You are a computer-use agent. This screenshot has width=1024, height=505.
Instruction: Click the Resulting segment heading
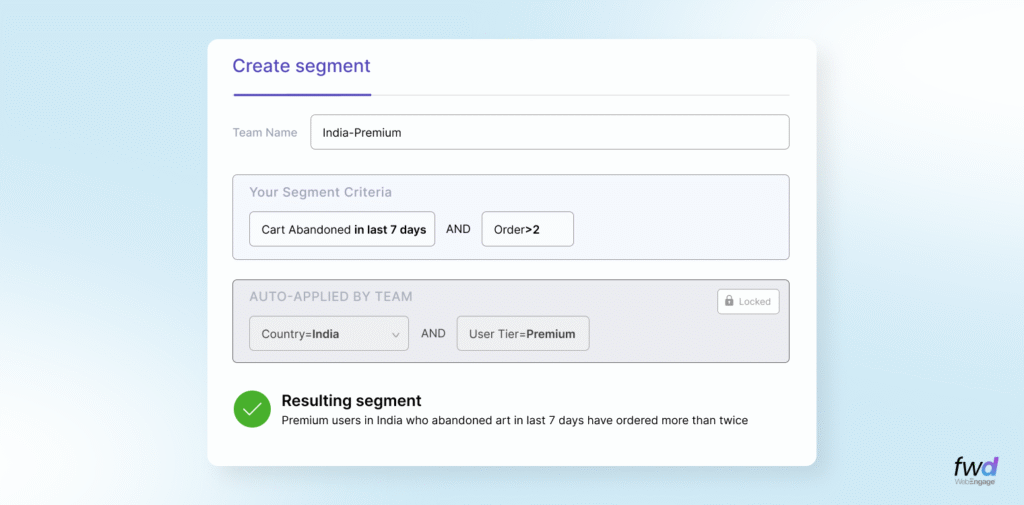(351, 400)
